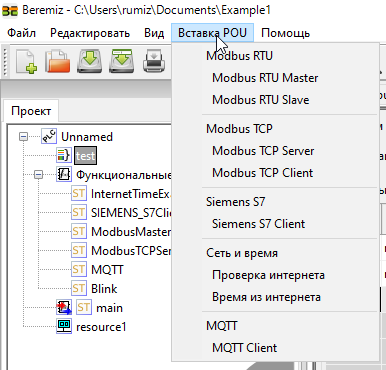Click the toolbar drag handle grip
Image resolution: width=386 pixels, height=370 pixels.
[x=5, y=62]
